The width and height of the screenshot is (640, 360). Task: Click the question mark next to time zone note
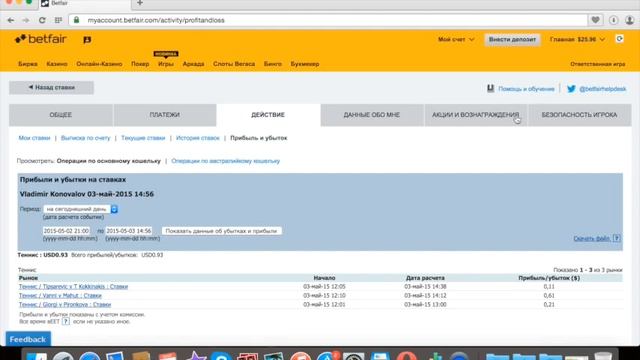[66, 322]
